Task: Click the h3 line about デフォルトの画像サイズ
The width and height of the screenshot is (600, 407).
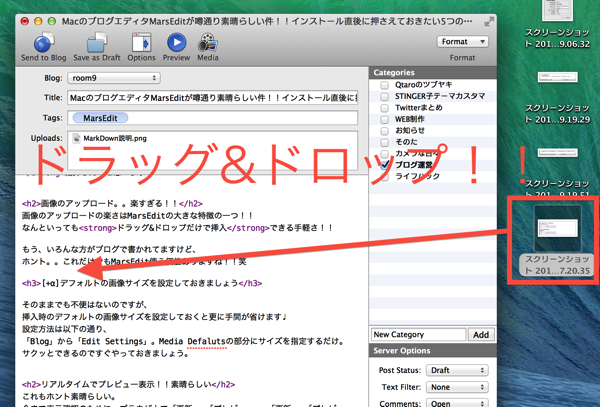Action: [x=142, y=283]
